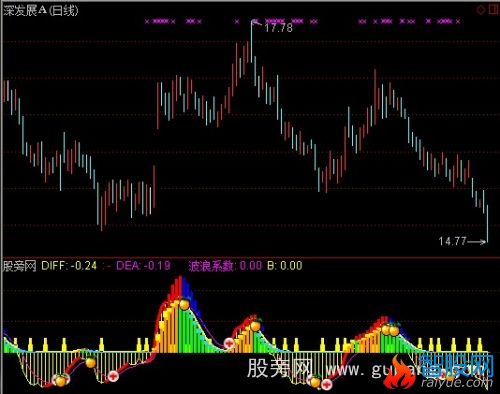Click the highest candlestick at 17.78

pyautogui.click(x=252, y=42)
